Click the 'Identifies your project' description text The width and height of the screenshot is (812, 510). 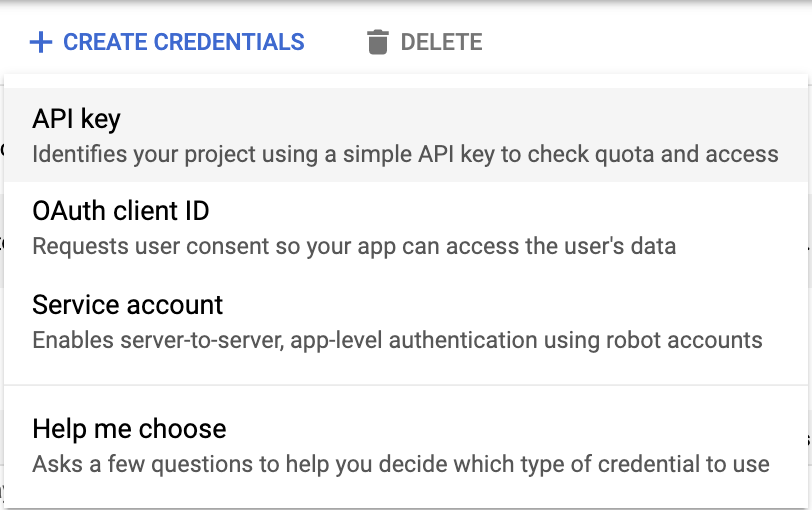405,154
